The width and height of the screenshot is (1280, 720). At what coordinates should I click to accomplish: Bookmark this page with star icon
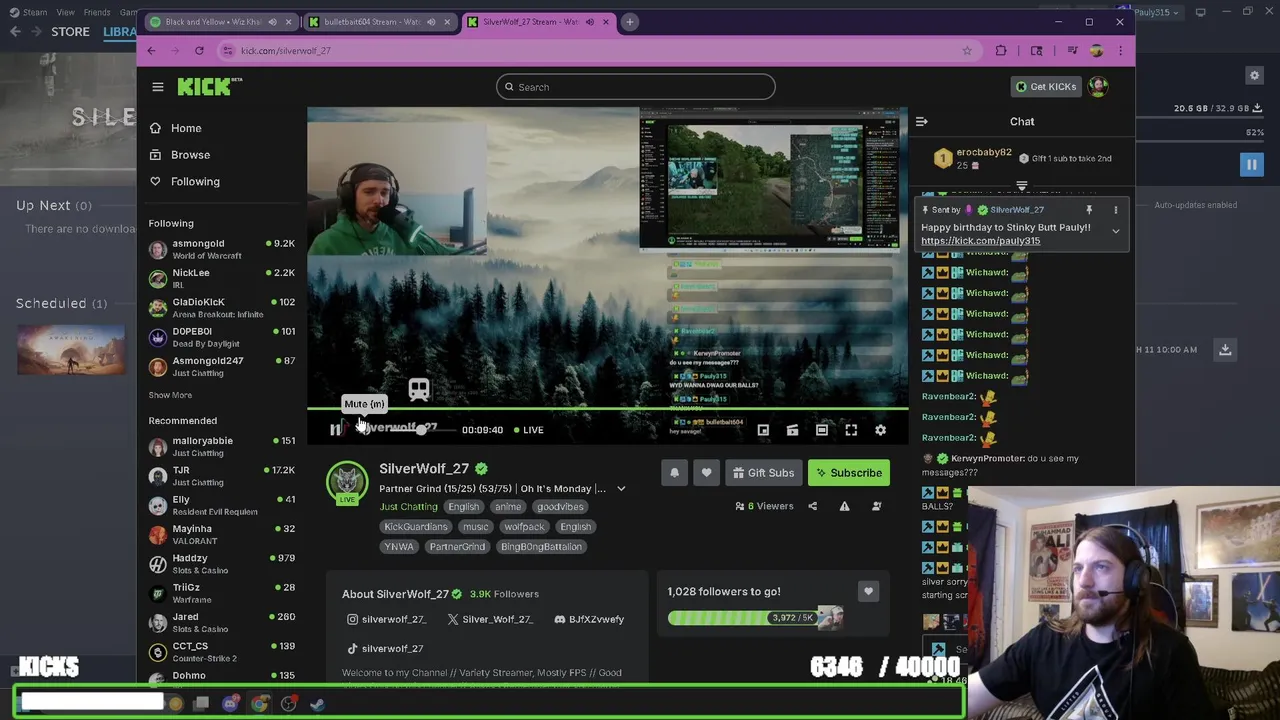click(967, 51)
